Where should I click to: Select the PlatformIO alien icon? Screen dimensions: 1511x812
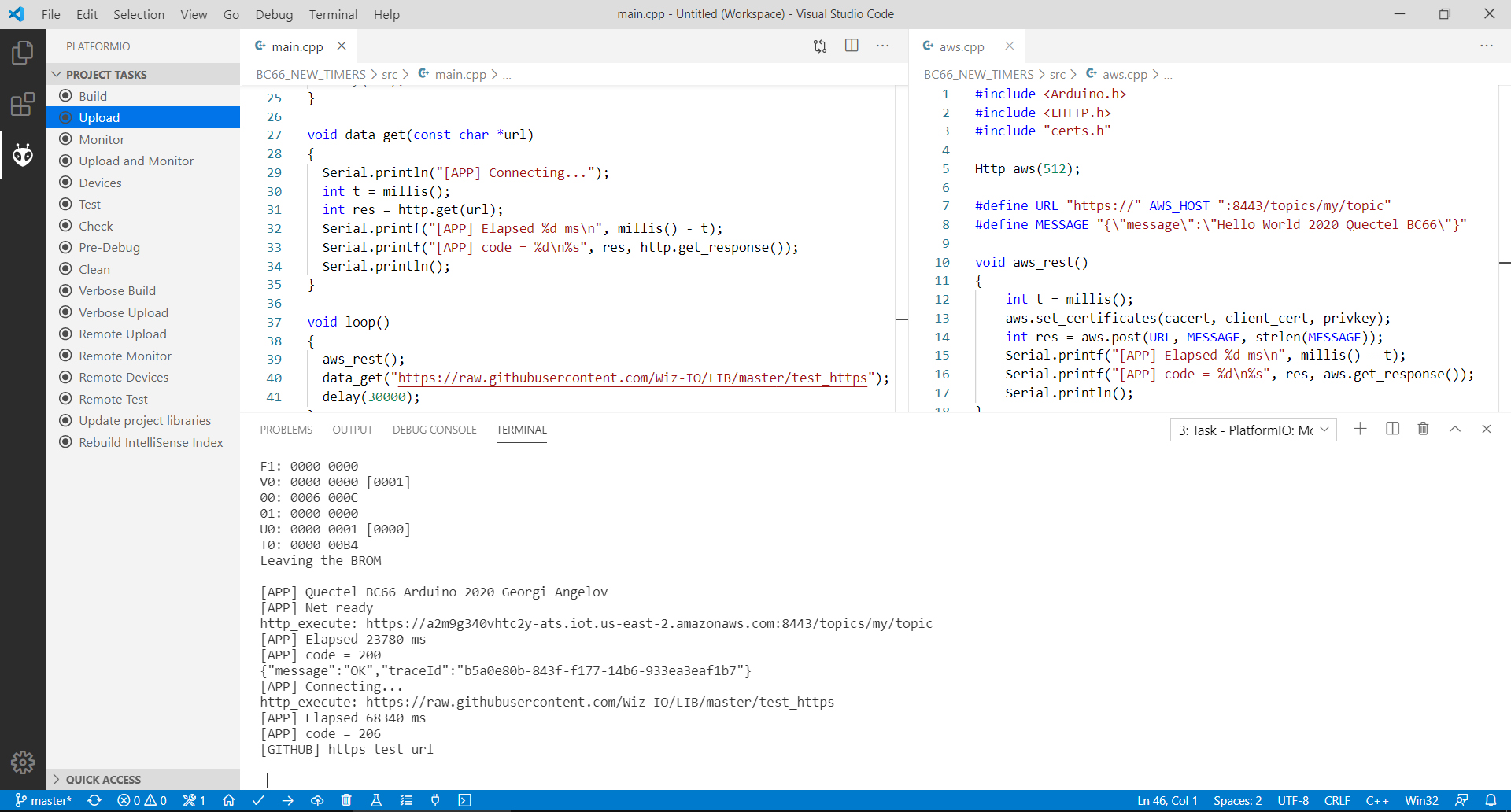pos(23,155)
